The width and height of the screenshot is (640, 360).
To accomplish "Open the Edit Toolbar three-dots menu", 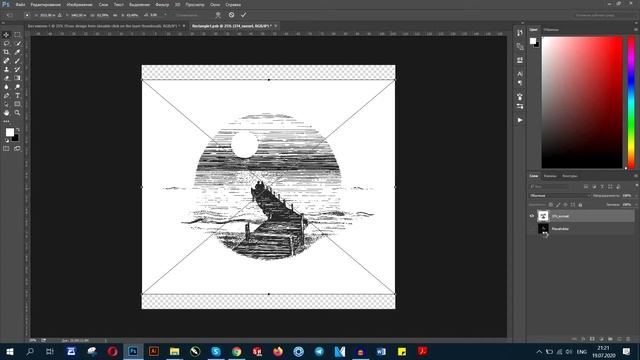I will [x=6, y=121].
